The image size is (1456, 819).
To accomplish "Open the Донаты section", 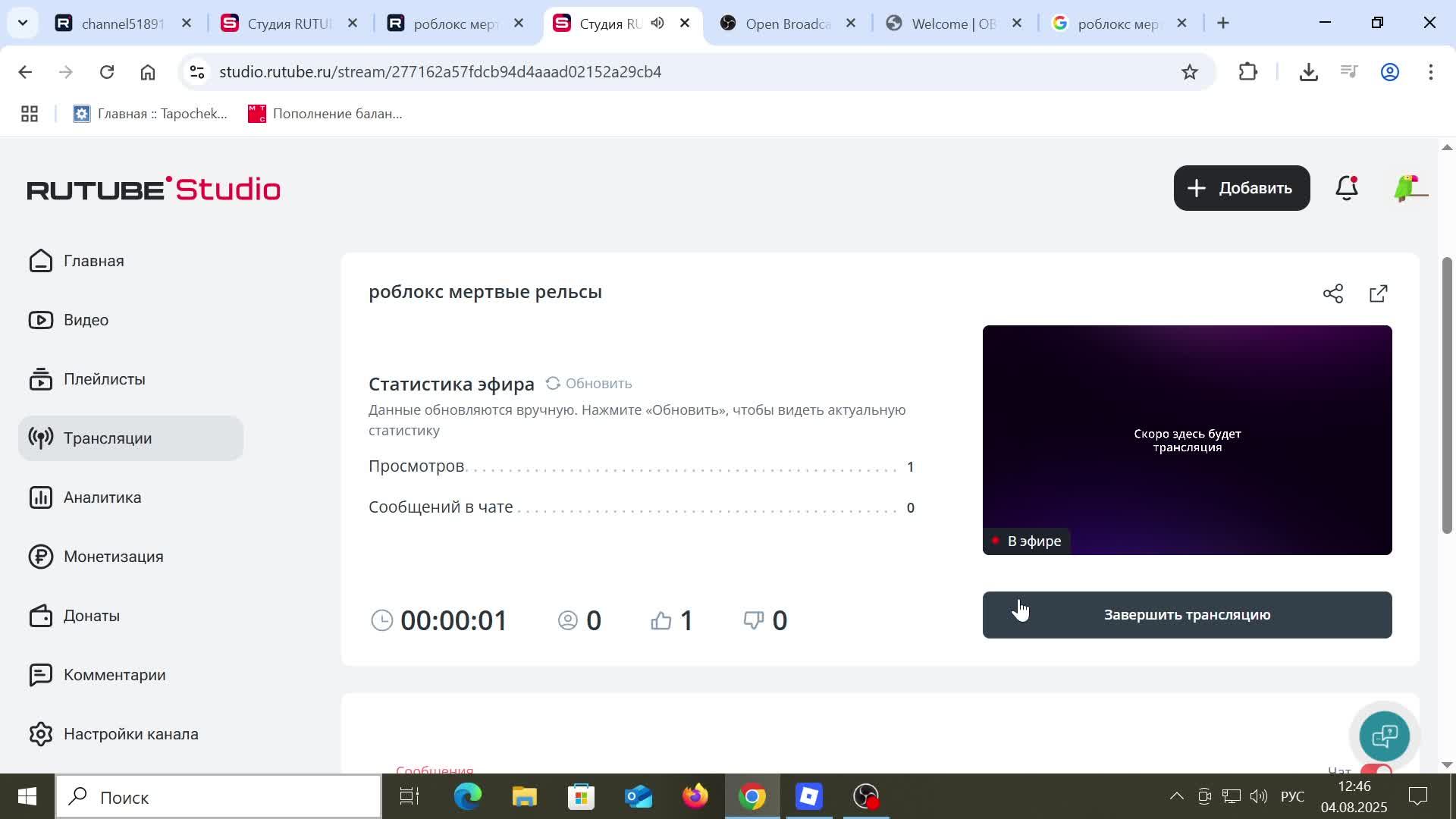I will pos(91,615).
